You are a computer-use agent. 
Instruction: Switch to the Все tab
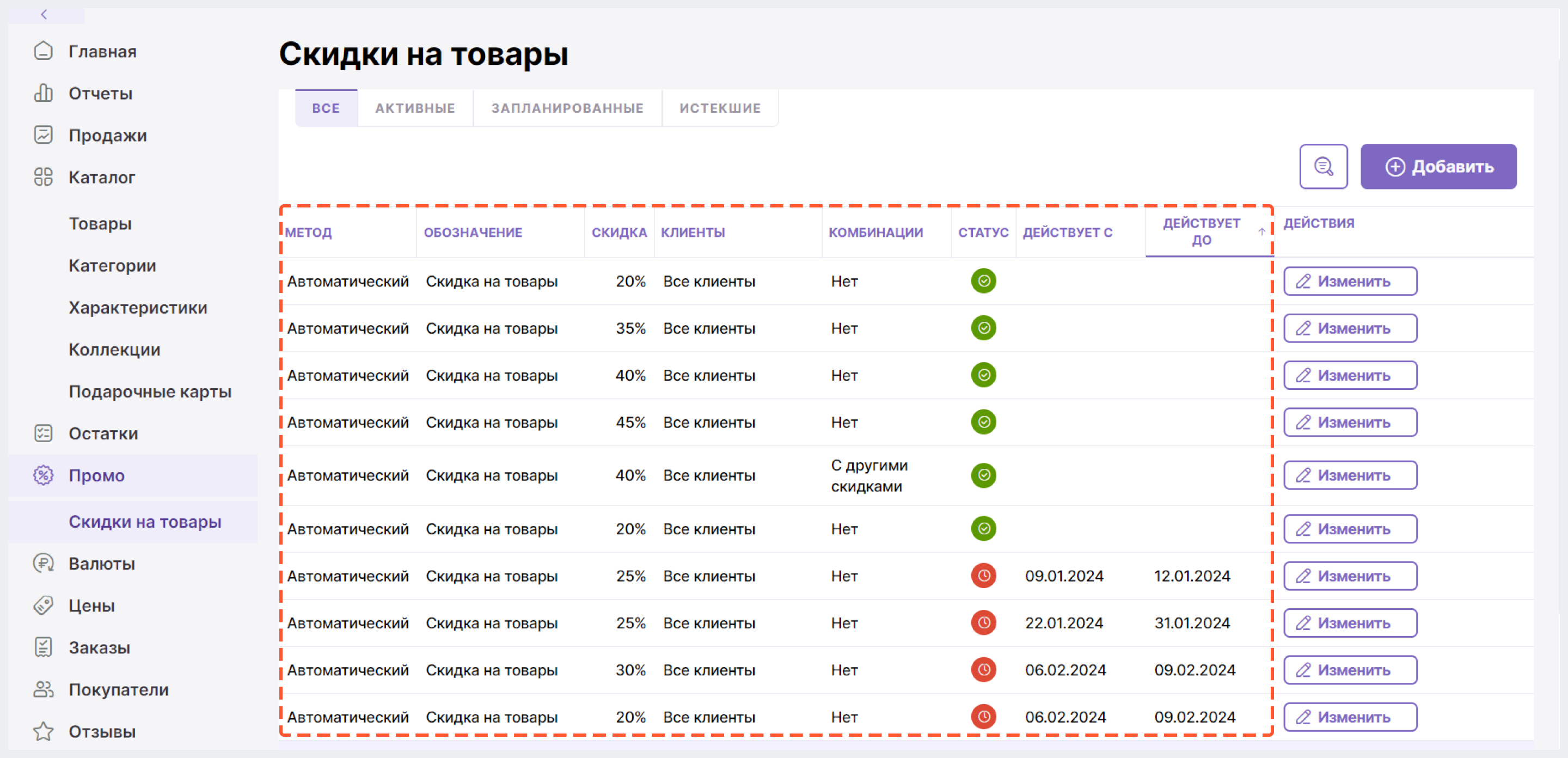click(326, 108)
